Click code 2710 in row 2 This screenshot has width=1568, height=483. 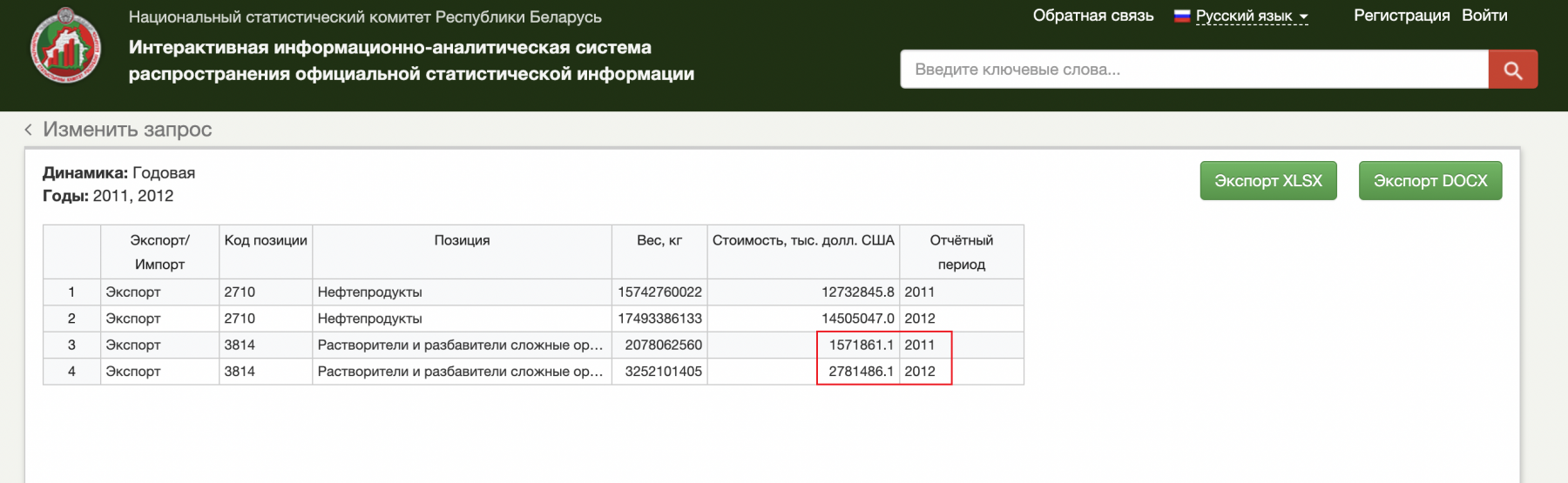240,319
